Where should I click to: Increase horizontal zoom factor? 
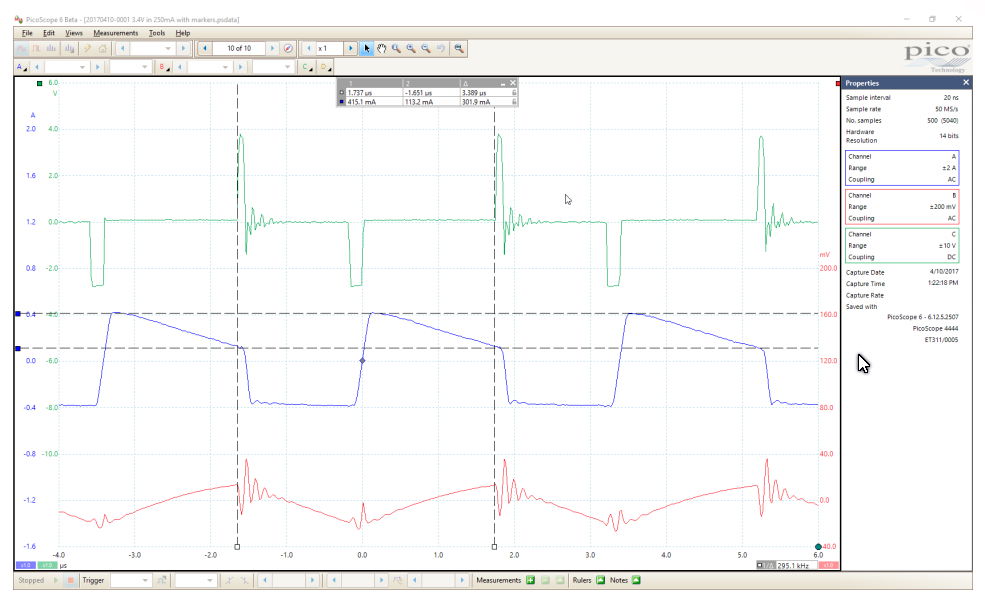(351, 48)
